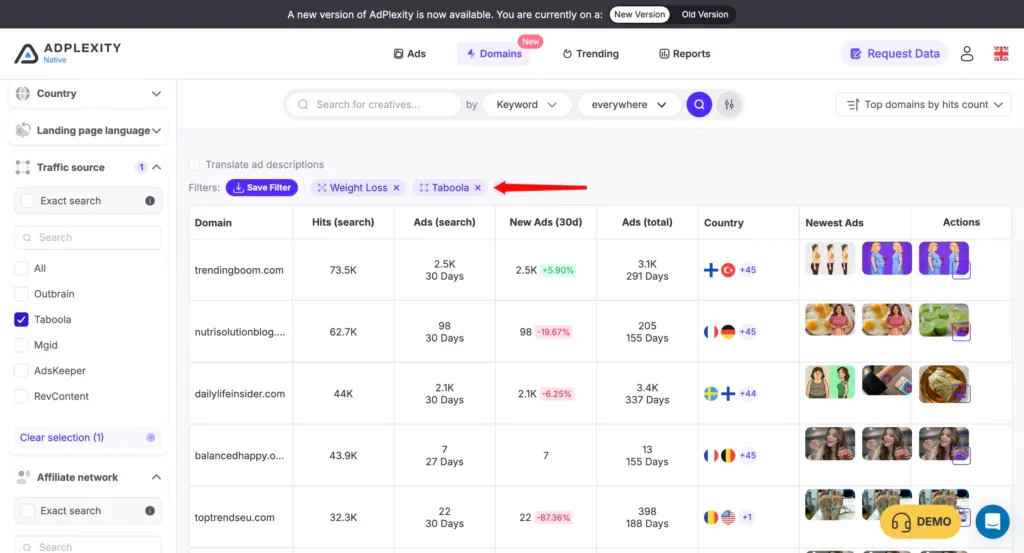Click the Affiliate network icon in sidebar

pos(23,477)
